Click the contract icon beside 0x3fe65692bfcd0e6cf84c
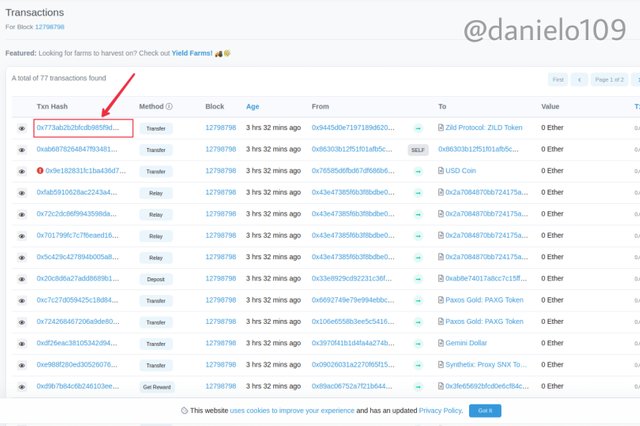 (x=441, y=386)
